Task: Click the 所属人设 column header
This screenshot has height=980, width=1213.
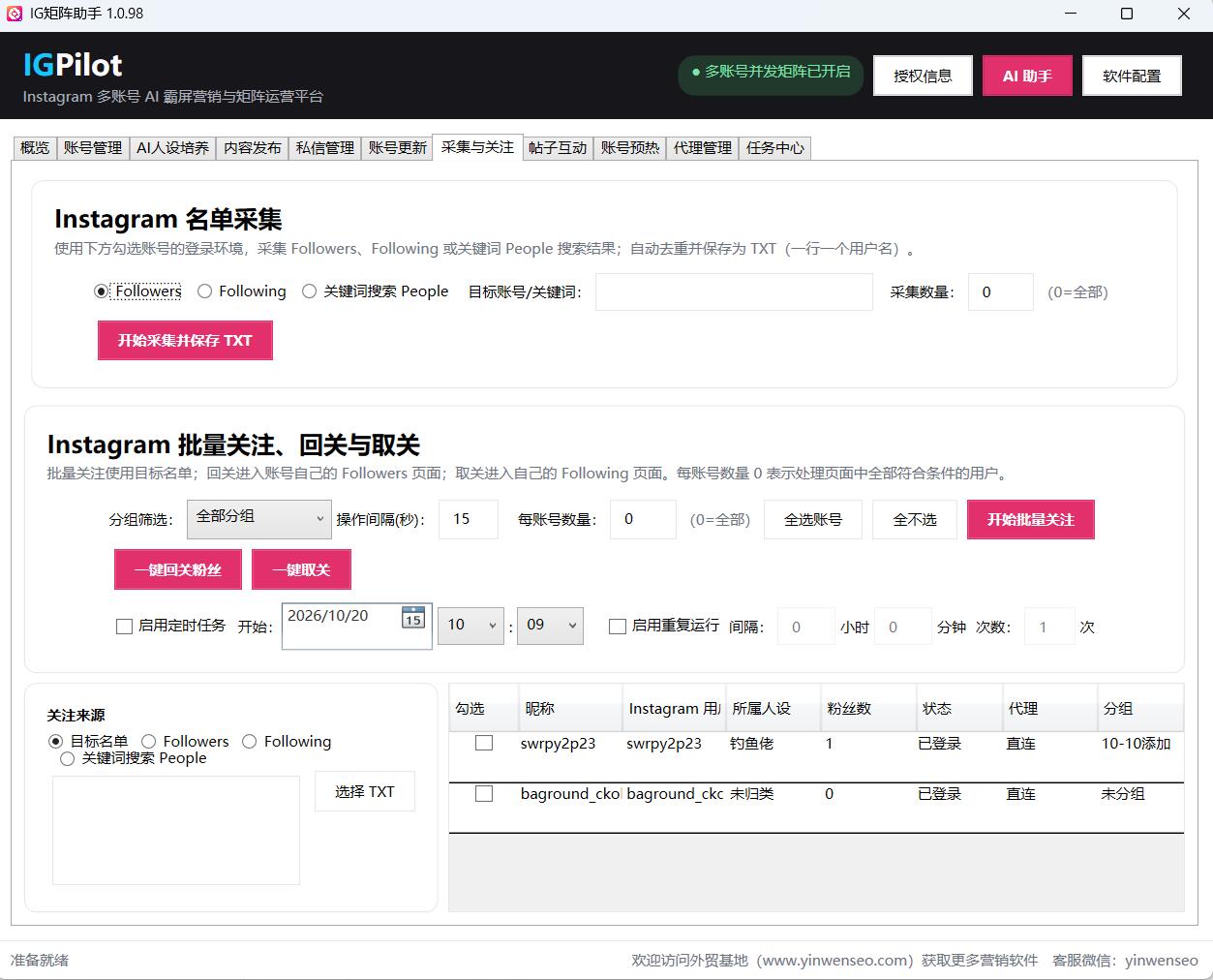Action: tap(772, 709)
